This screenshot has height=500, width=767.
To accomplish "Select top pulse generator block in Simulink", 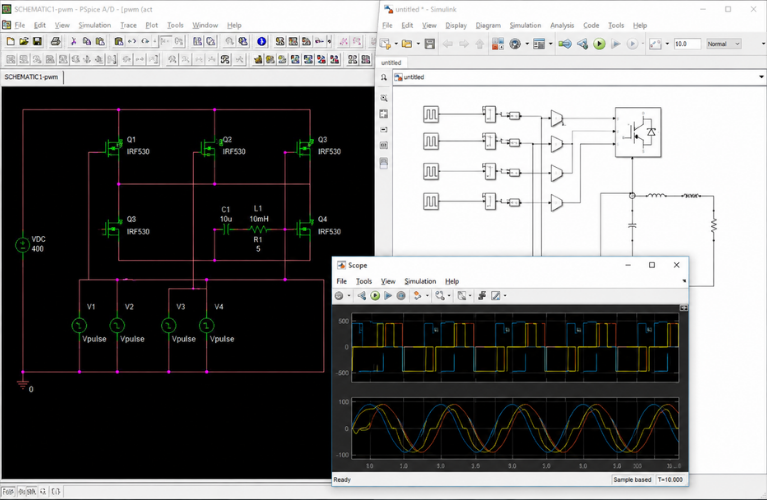I will [430, 114].
